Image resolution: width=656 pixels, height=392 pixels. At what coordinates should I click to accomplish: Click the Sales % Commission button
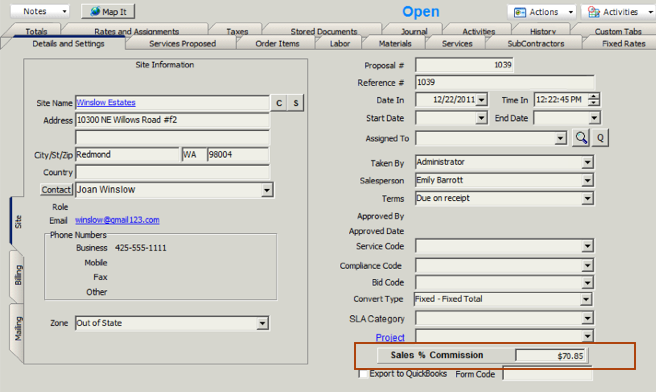(x=437, y=355)
